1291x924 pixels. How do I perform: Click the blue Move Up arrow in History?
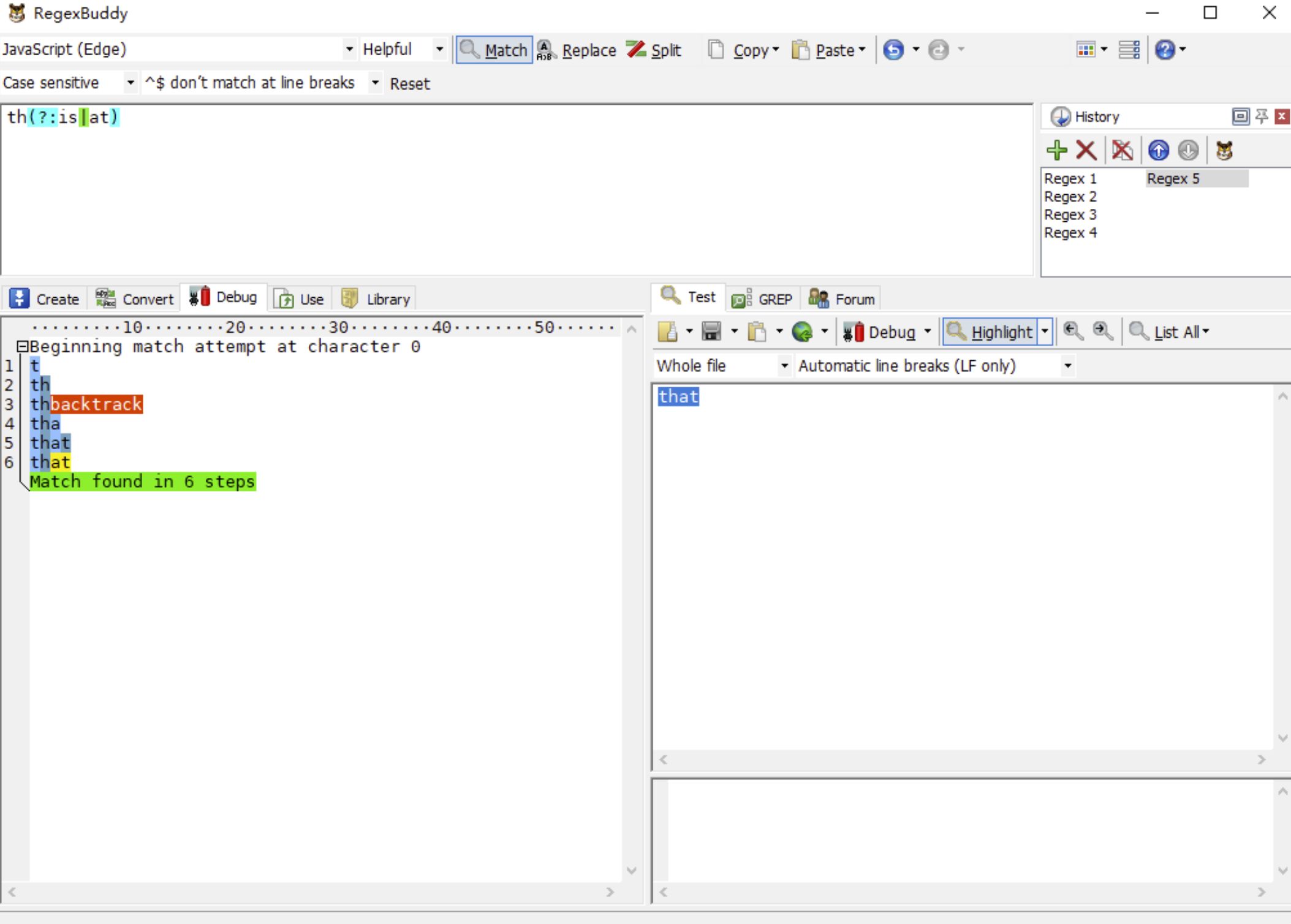[x=1158, y=150]
